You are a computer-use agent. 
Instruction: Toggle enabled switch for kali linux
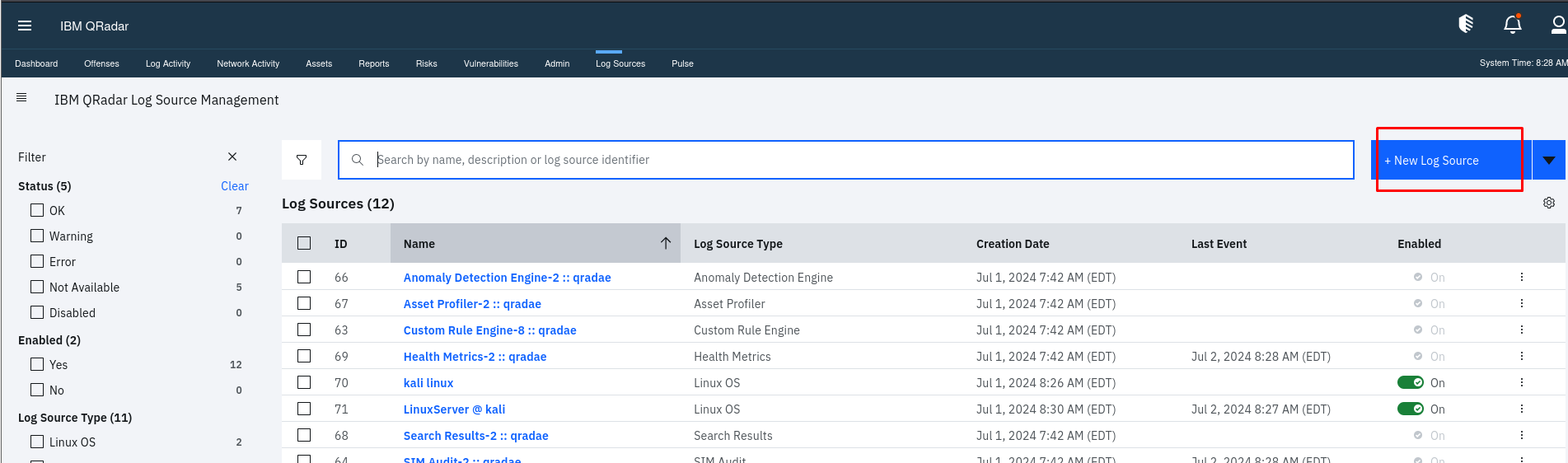pyautogui.click(x=1411, y=382)
